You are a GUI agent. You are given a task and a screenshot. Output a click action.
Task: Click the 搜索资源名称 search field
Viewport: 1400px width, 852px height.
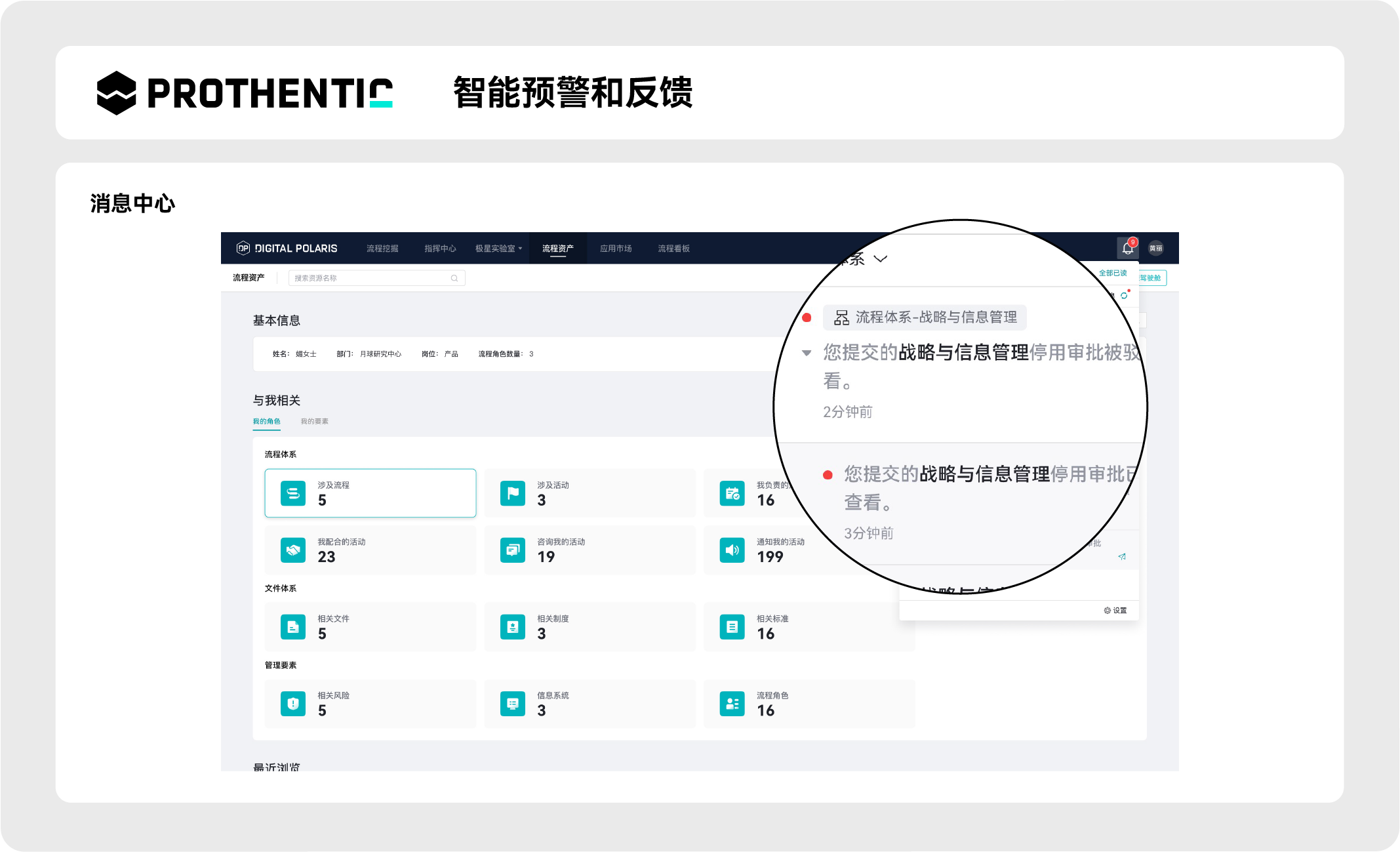pos(377,278)
